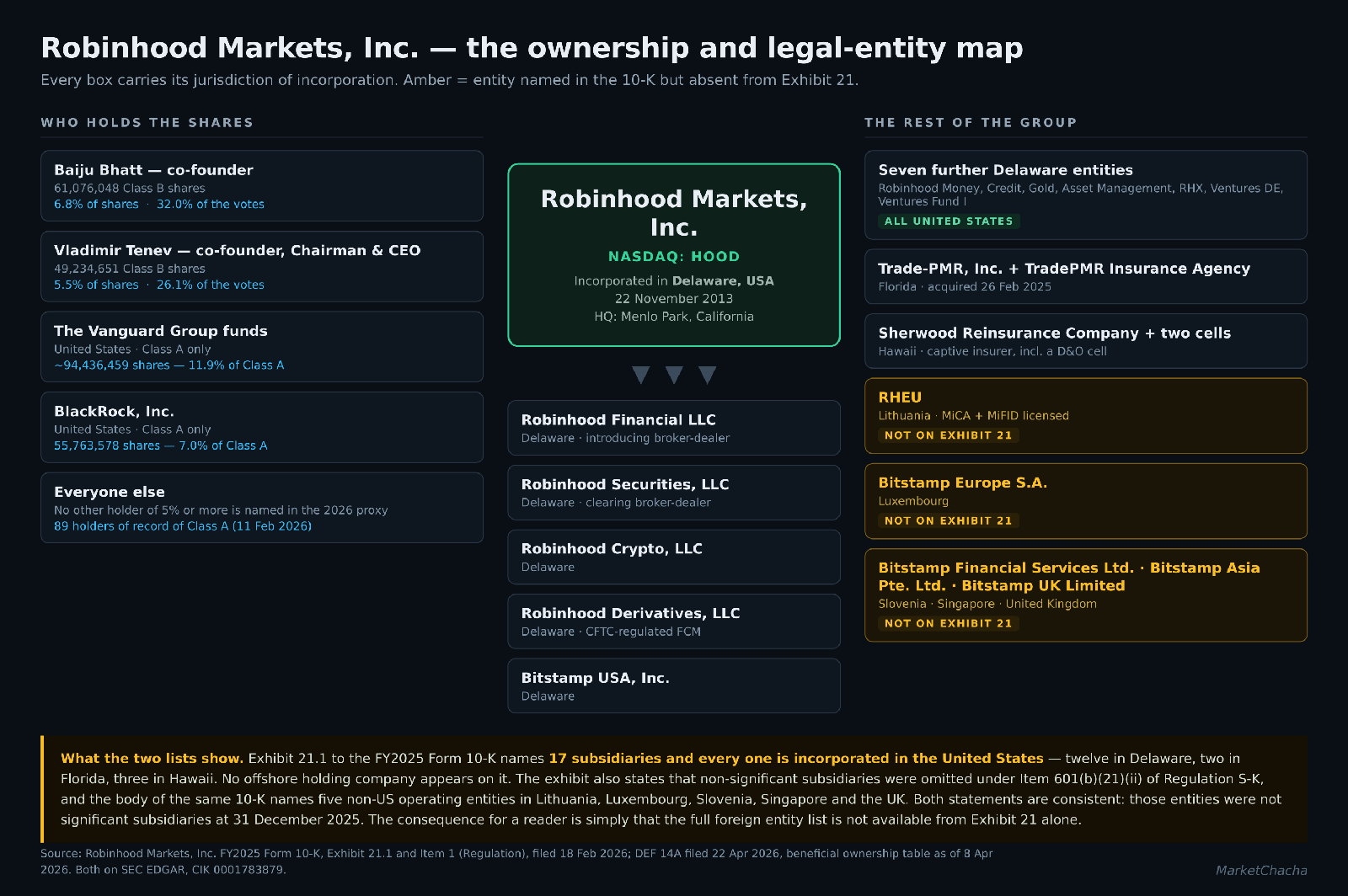Click the '22 November 2013' incorporation date
The image size is (1348, 896).
point(674,299)
